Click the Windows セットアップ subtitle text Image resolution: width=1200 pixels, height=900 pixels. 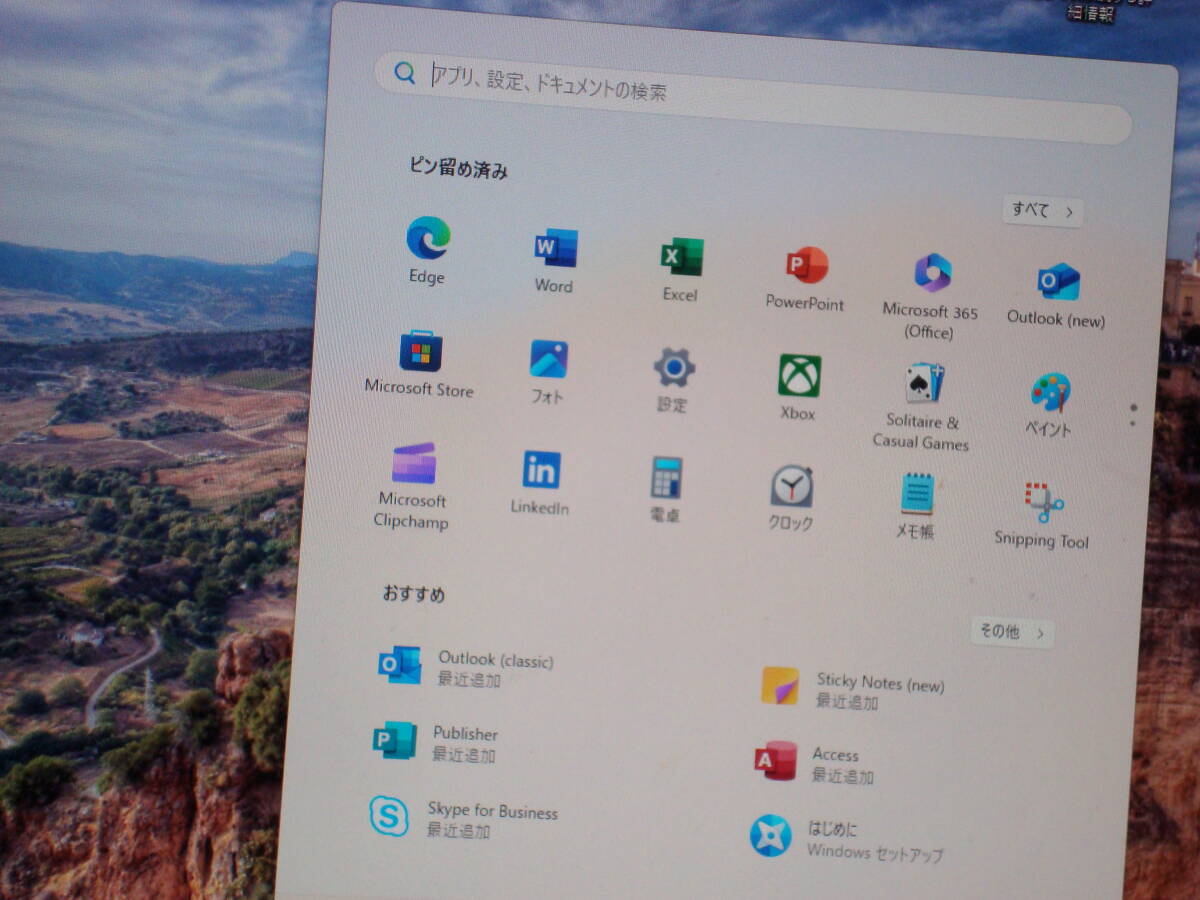[875, 853]
